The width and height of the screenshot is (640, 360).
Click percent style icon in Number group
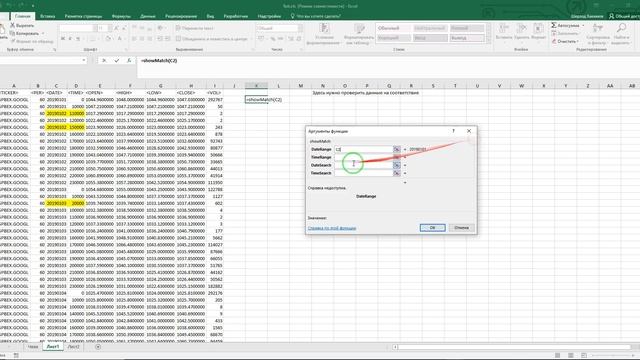tap(272, 39)
